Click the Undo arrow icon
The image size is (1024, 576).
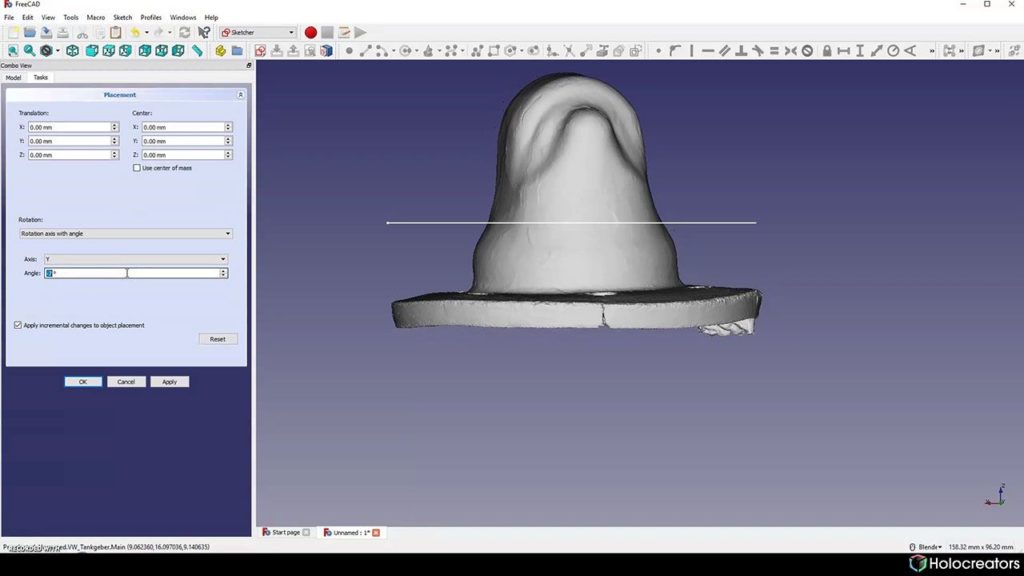click(135, 33)
